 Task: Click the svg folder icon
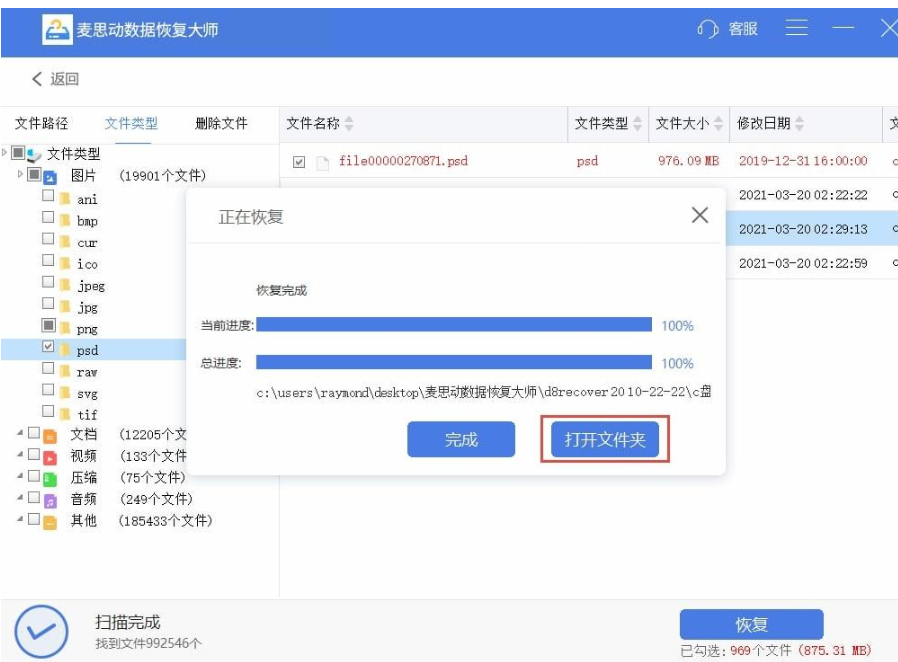pos(65,393)
